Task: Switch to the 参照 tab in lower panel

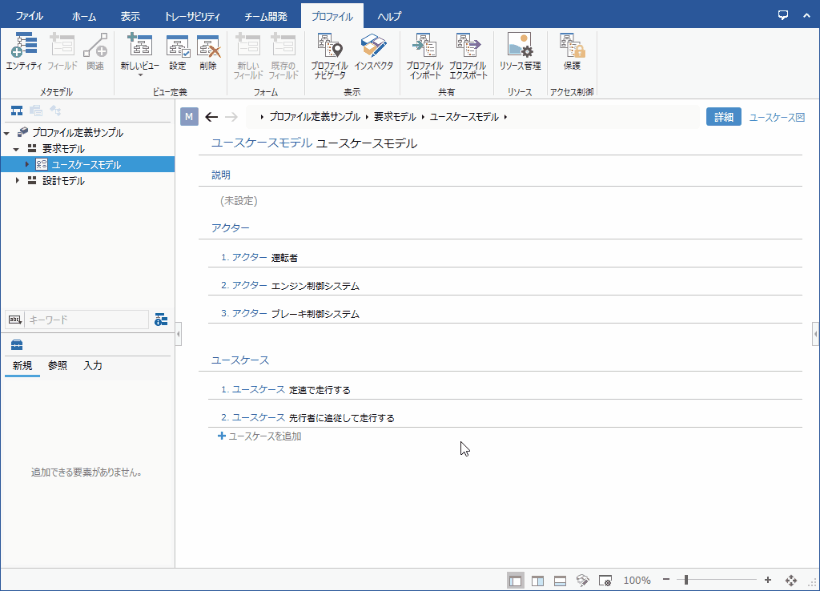Action: (57, 365)
